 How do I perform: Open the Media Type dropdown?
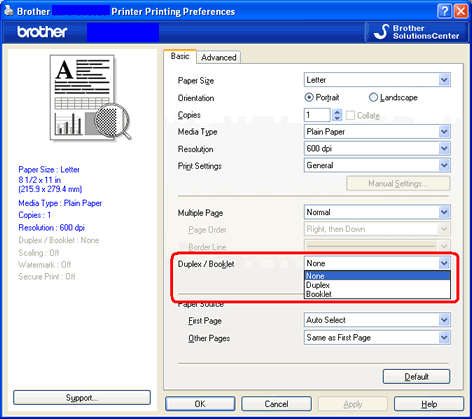[x=377, y=132]
